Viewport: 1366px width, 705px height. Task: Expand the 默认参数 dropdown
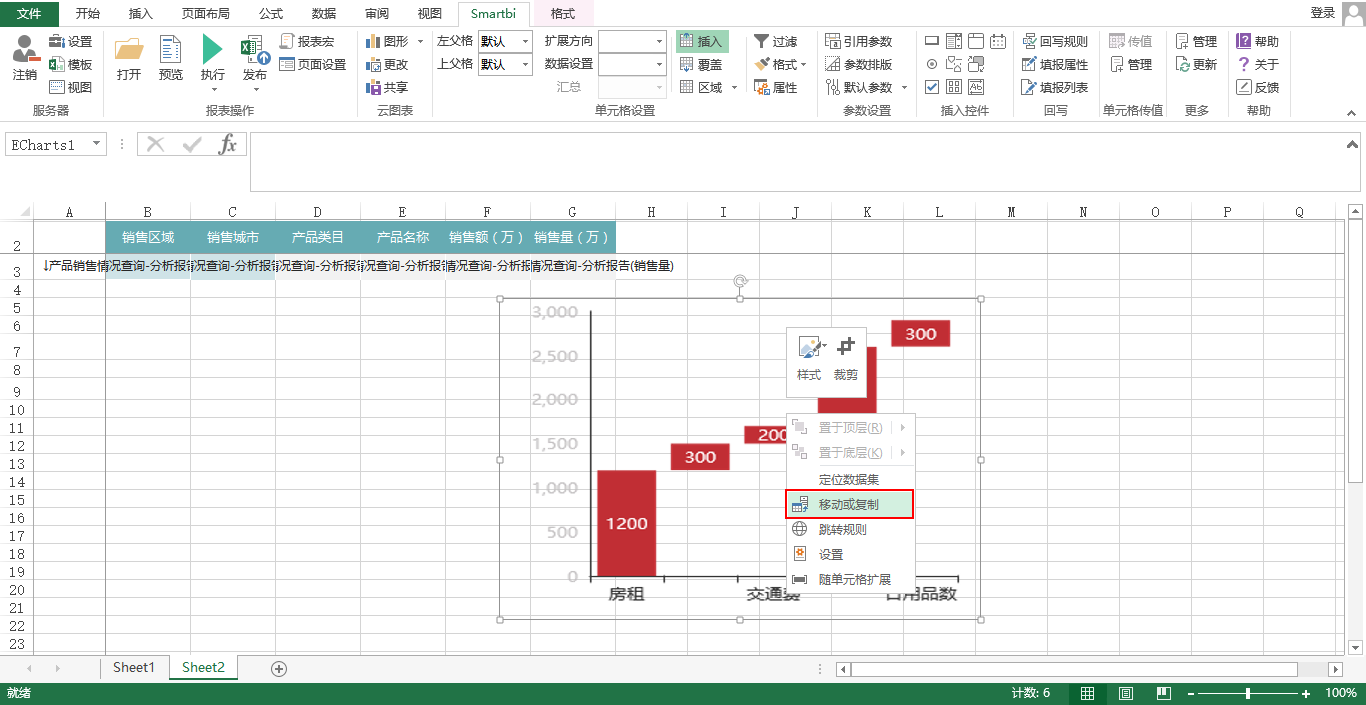[x=905, y=88]
